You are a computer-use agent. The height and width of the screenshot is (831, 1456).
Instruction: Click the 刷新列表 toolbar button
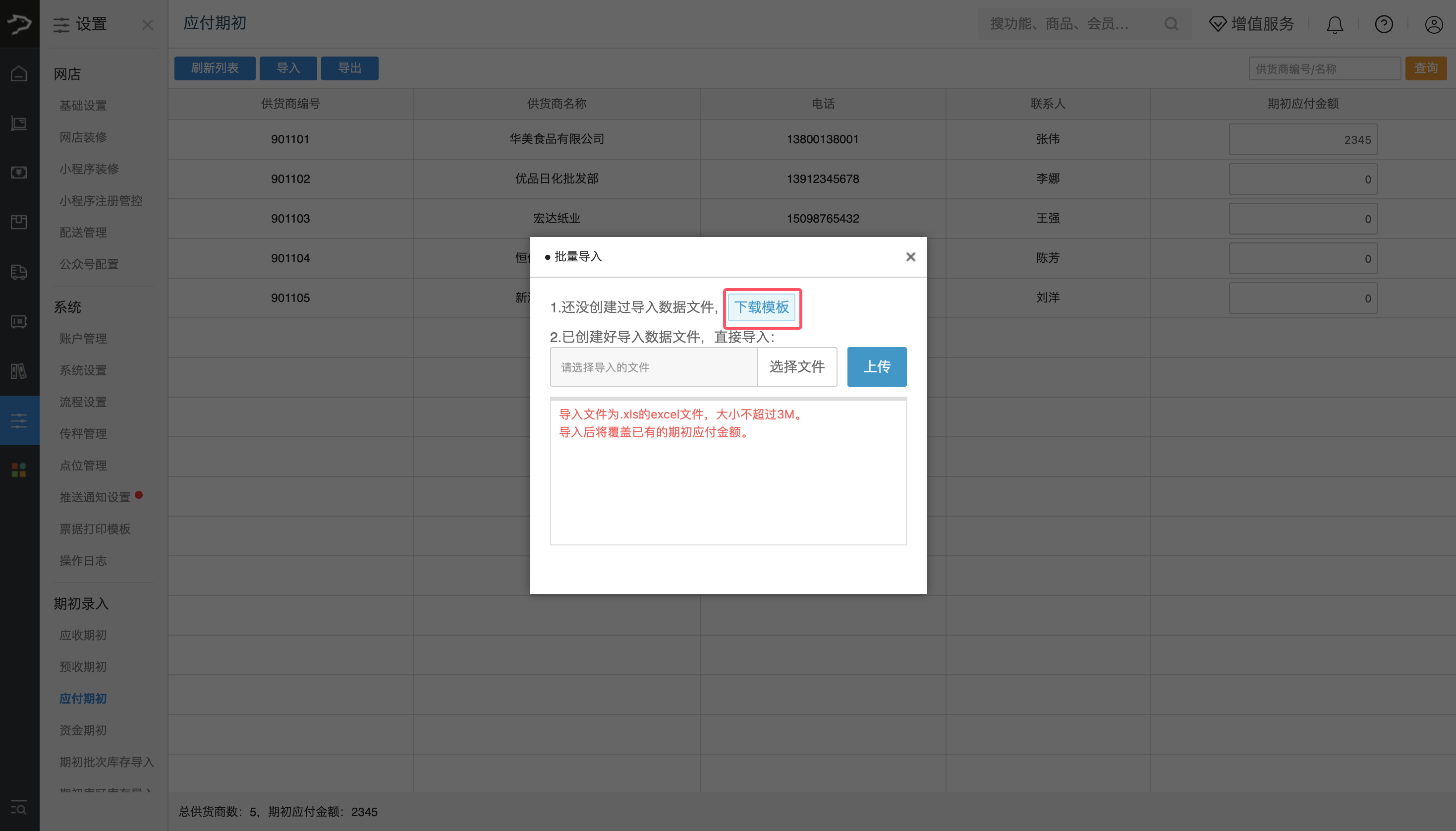(215, 68)
